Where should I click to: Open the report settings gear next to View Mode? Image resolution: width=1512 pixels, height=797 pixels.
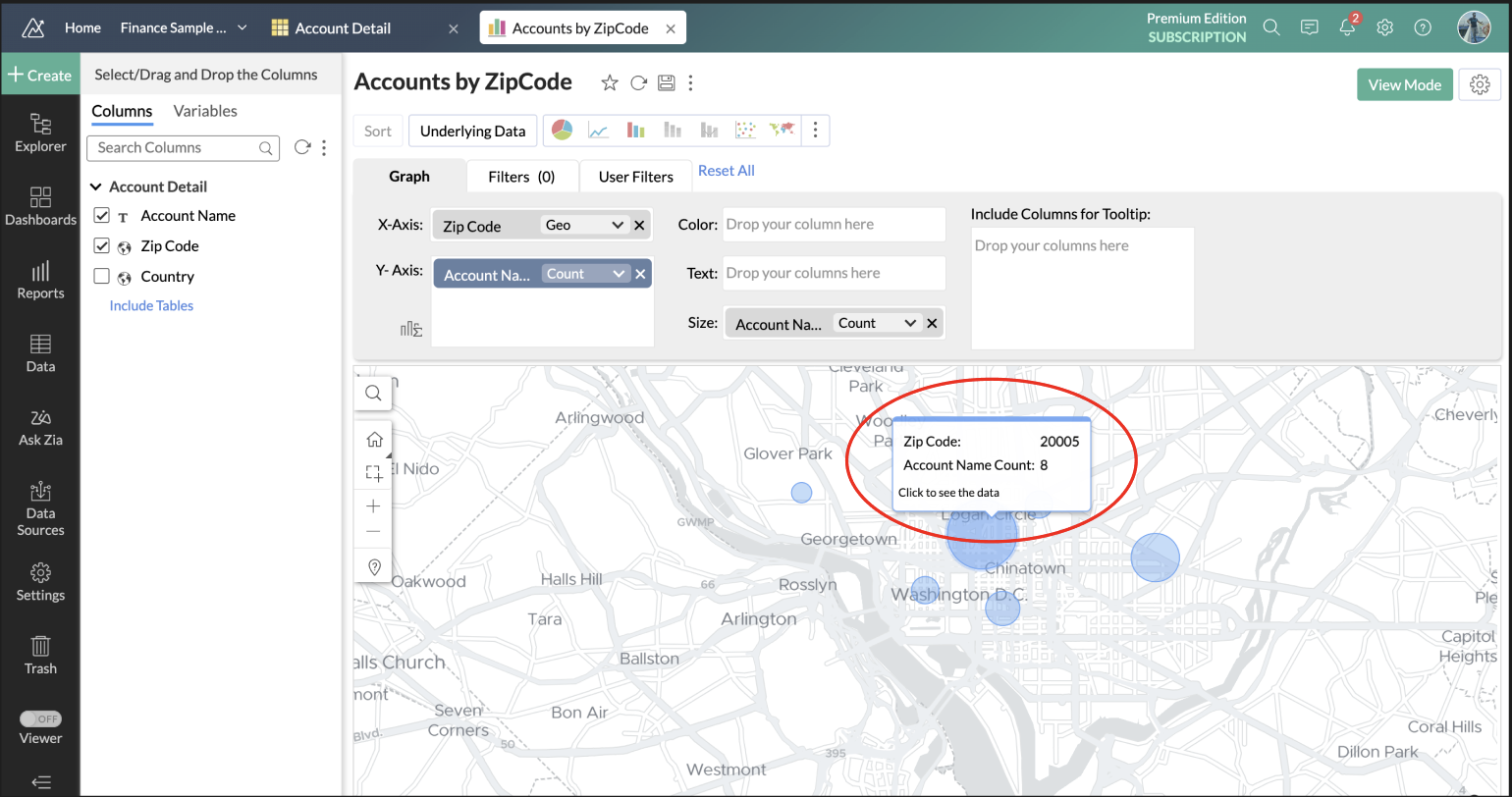pos(1480,84)
